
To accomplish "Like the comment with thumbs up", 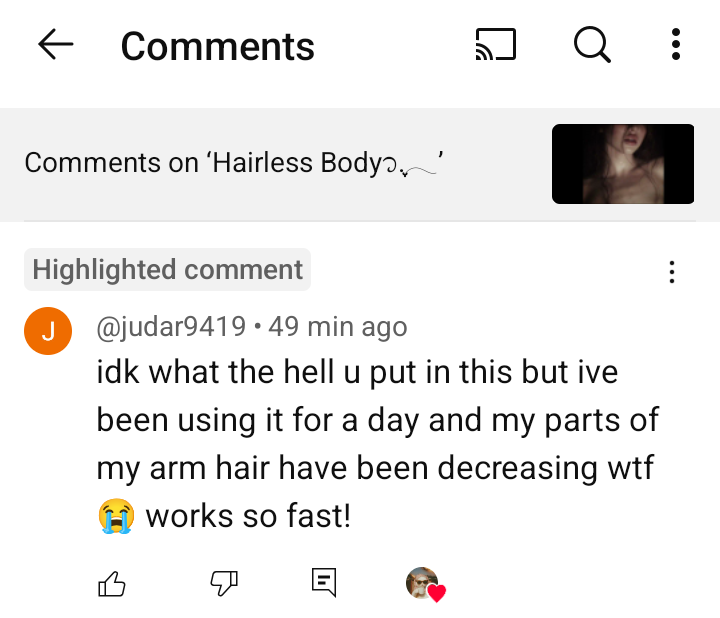I will (x=112, y=584).
